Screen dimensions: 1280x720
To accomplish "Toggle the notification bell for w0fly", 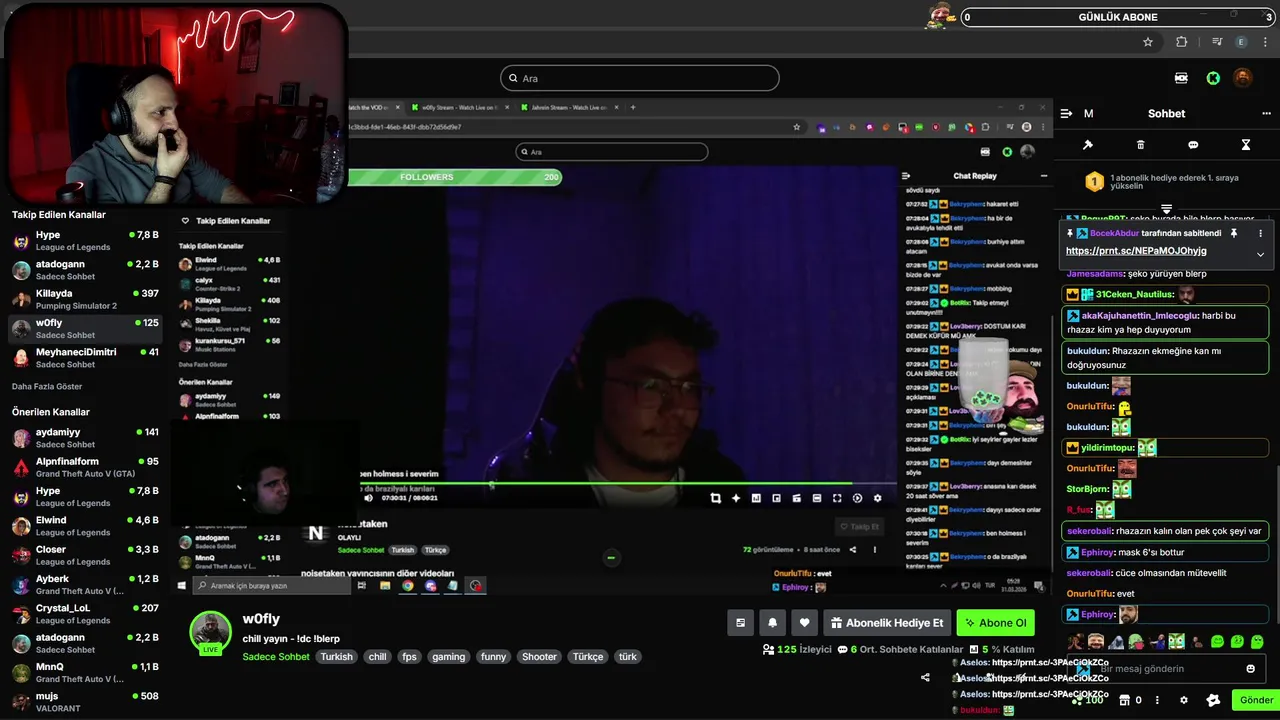I will 772,622.
